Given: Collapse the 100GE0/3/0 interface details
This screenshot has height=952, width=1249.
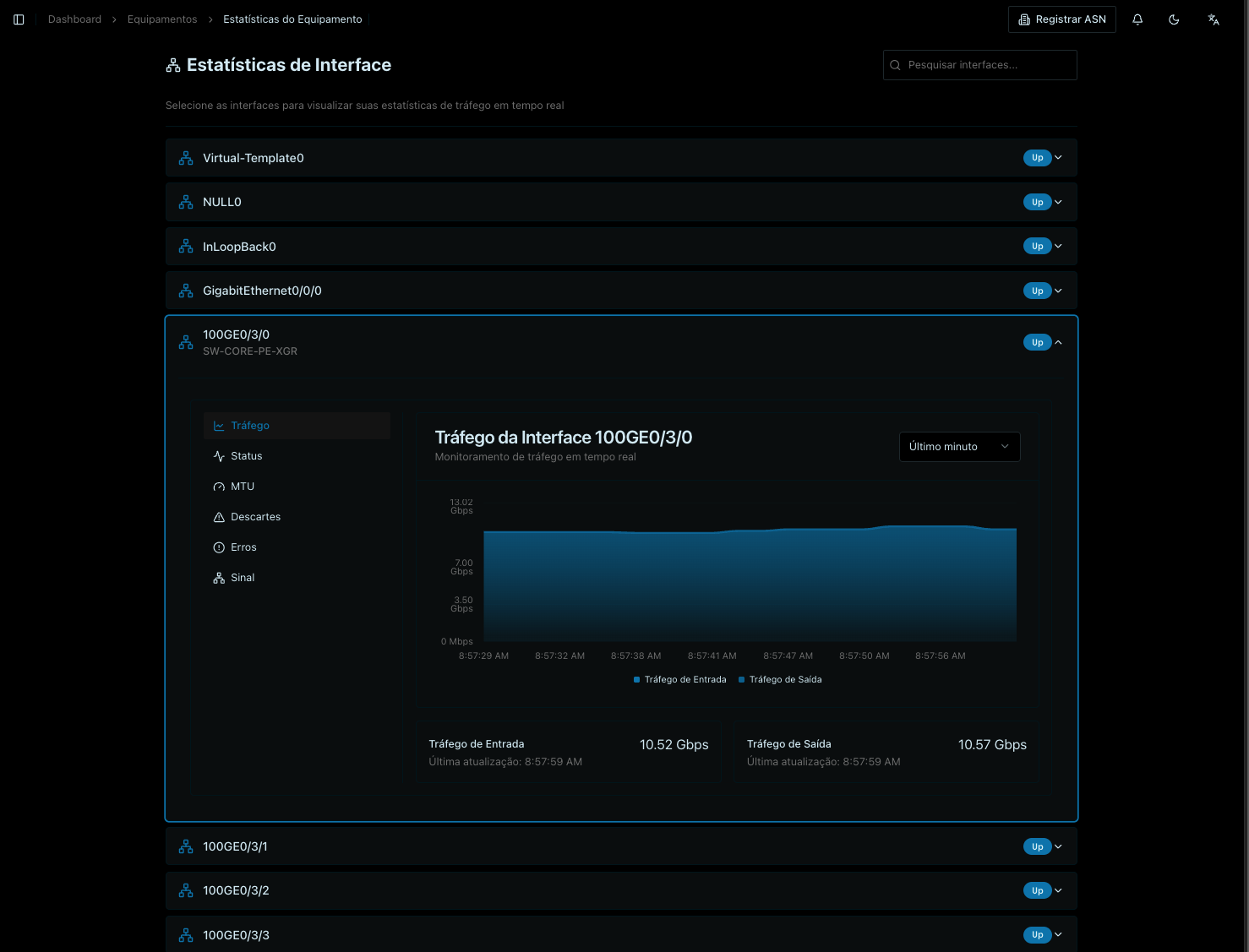Looking at the screenshot, I should 1057,342.
